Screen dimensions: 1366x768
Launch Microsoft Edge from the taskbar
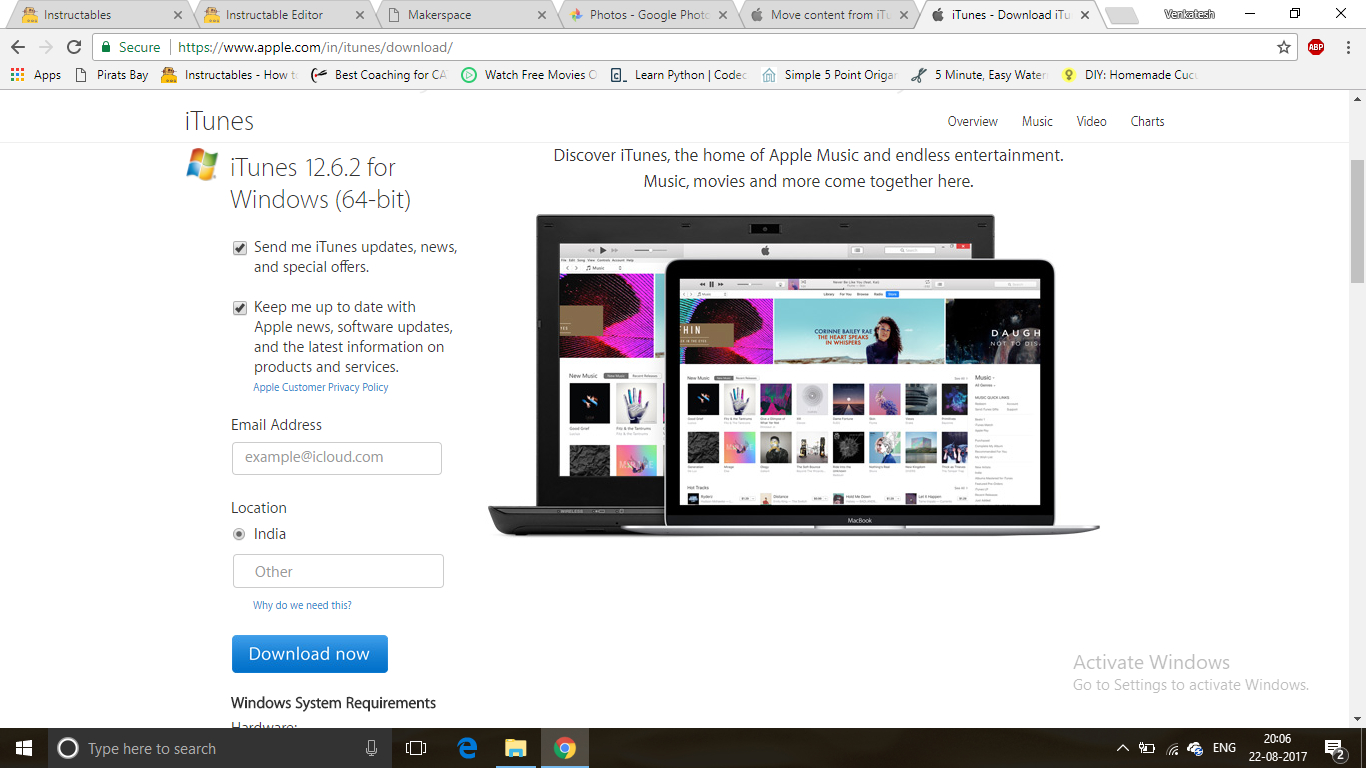click(x=467, y=748)
